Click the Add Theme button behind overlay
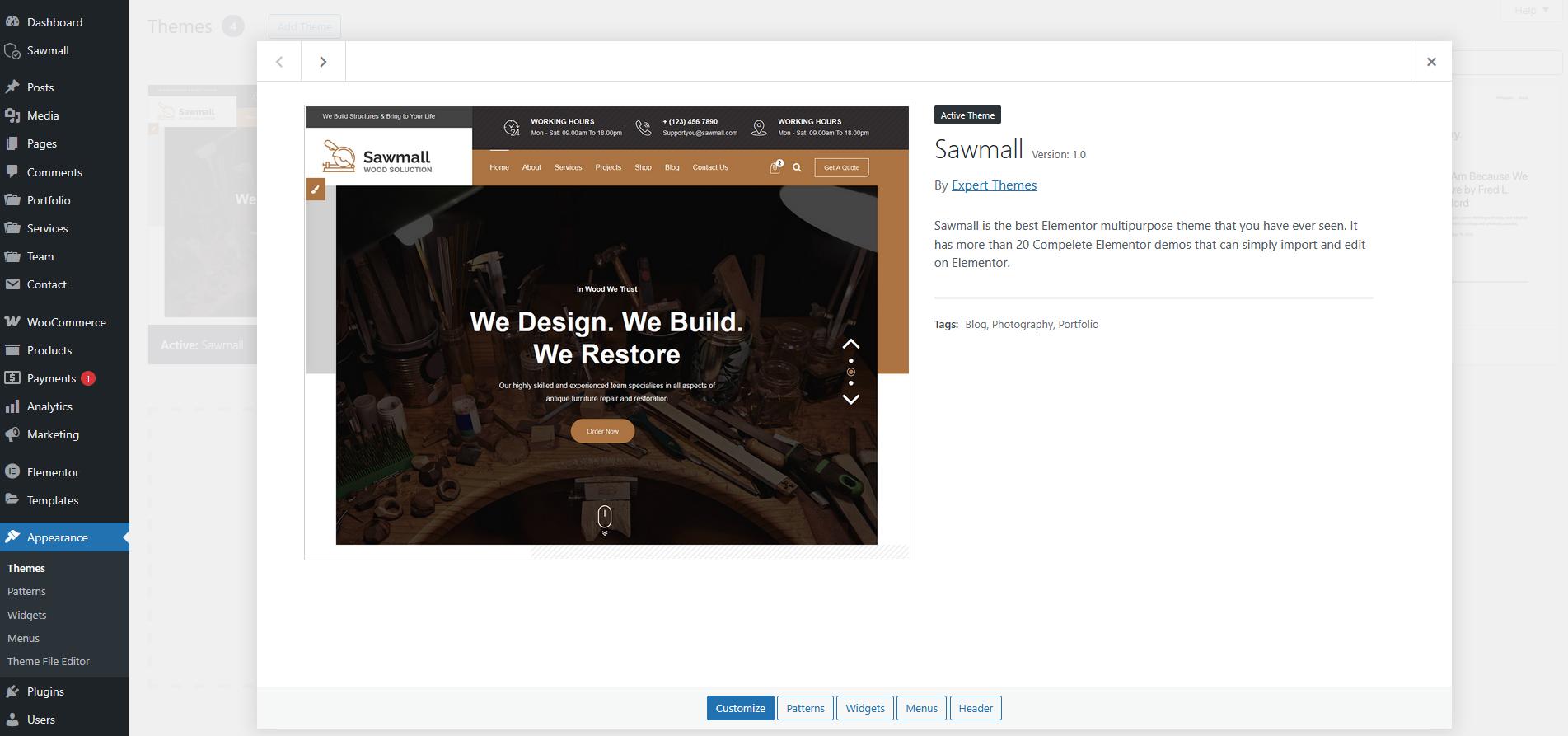Viewport: 1568px width, 736px height. [304, 26]
